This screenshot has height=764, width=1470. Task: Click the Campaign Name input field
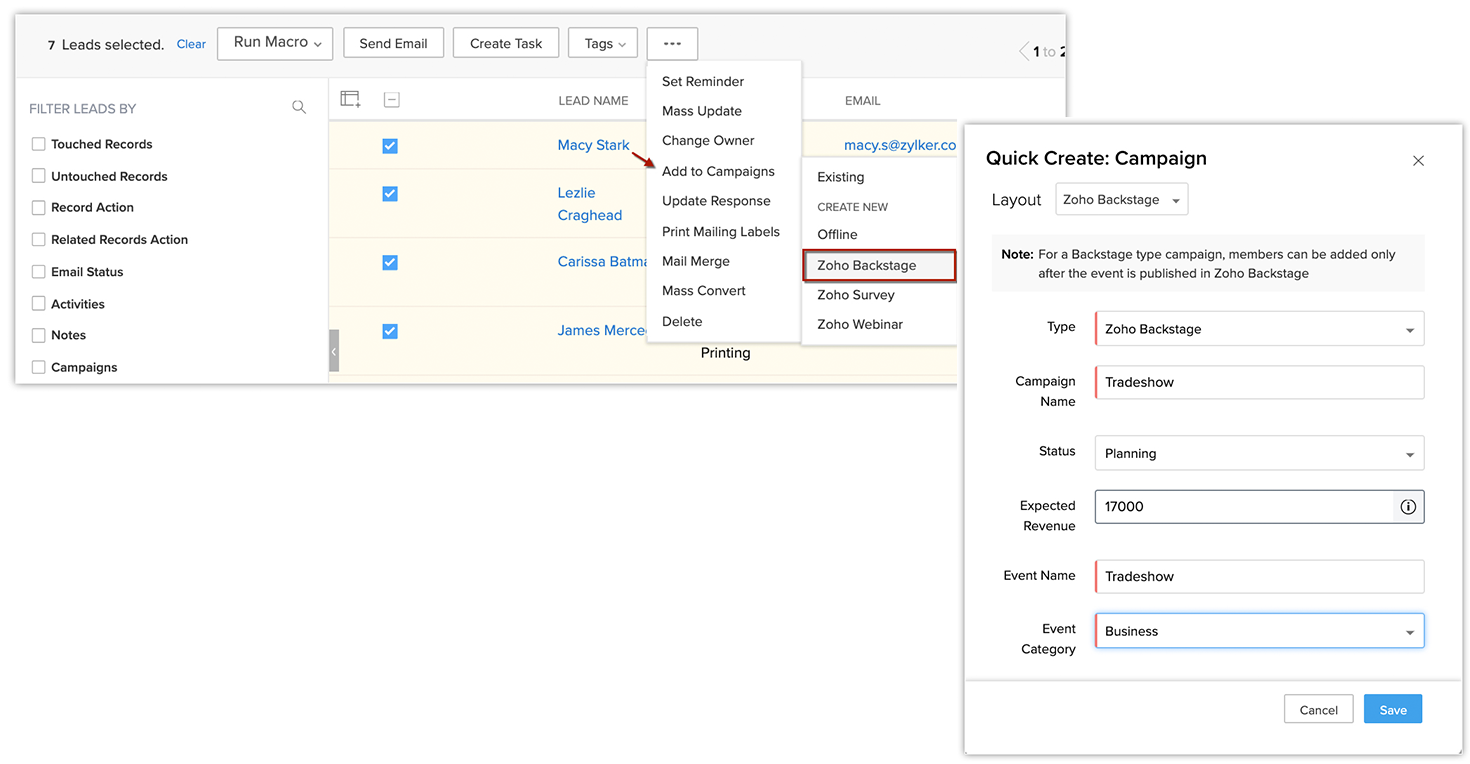(1259, 382)
